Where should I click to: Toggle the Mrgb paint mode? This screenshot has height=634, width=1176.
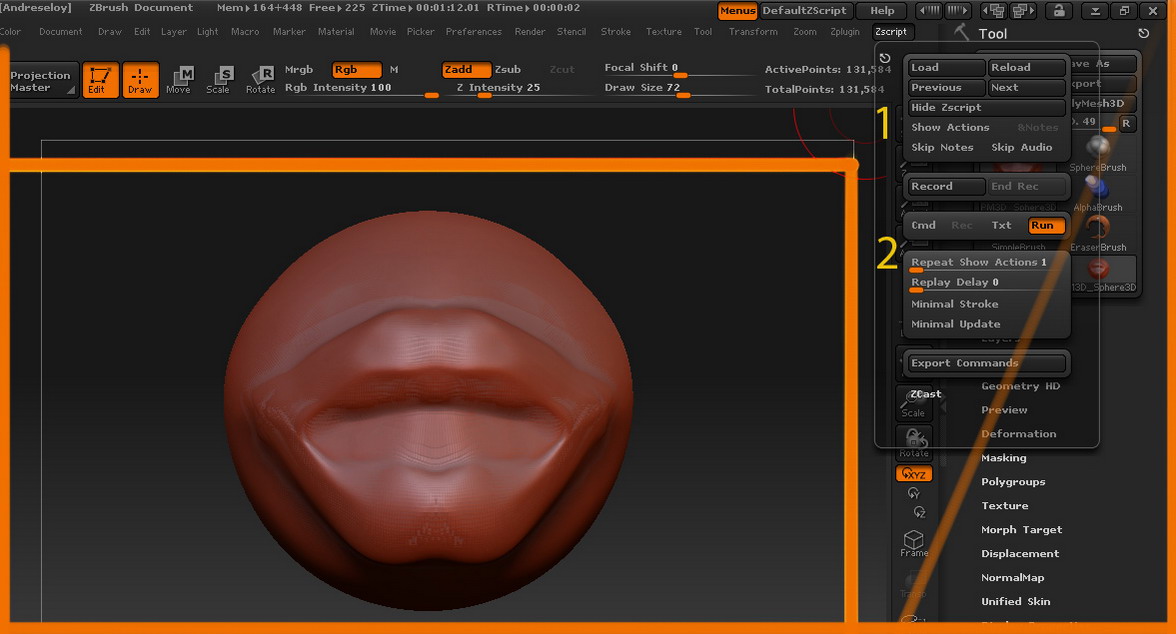298,69
